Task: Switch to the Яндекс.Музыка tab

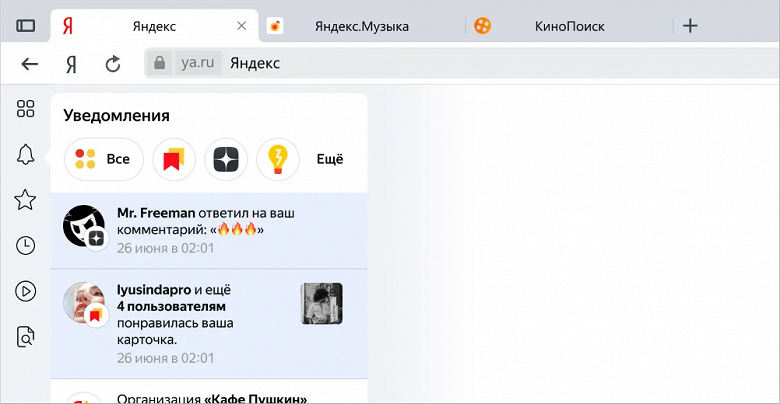Action: tap(362, 26)
